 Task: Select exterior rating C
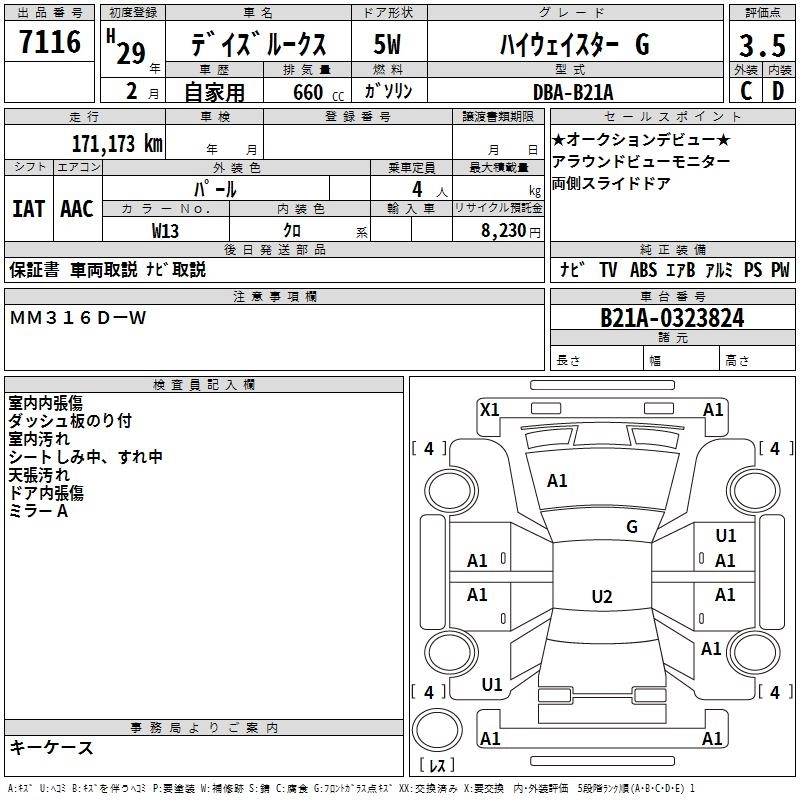click(x=745, y=91)
